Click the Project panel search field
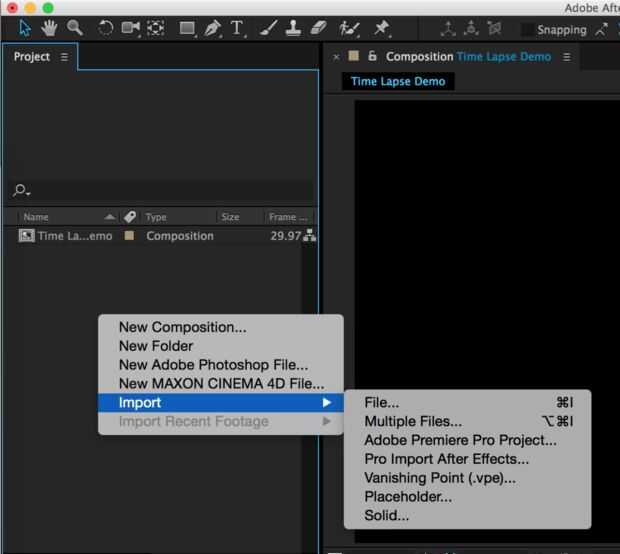 pos(162,191)
